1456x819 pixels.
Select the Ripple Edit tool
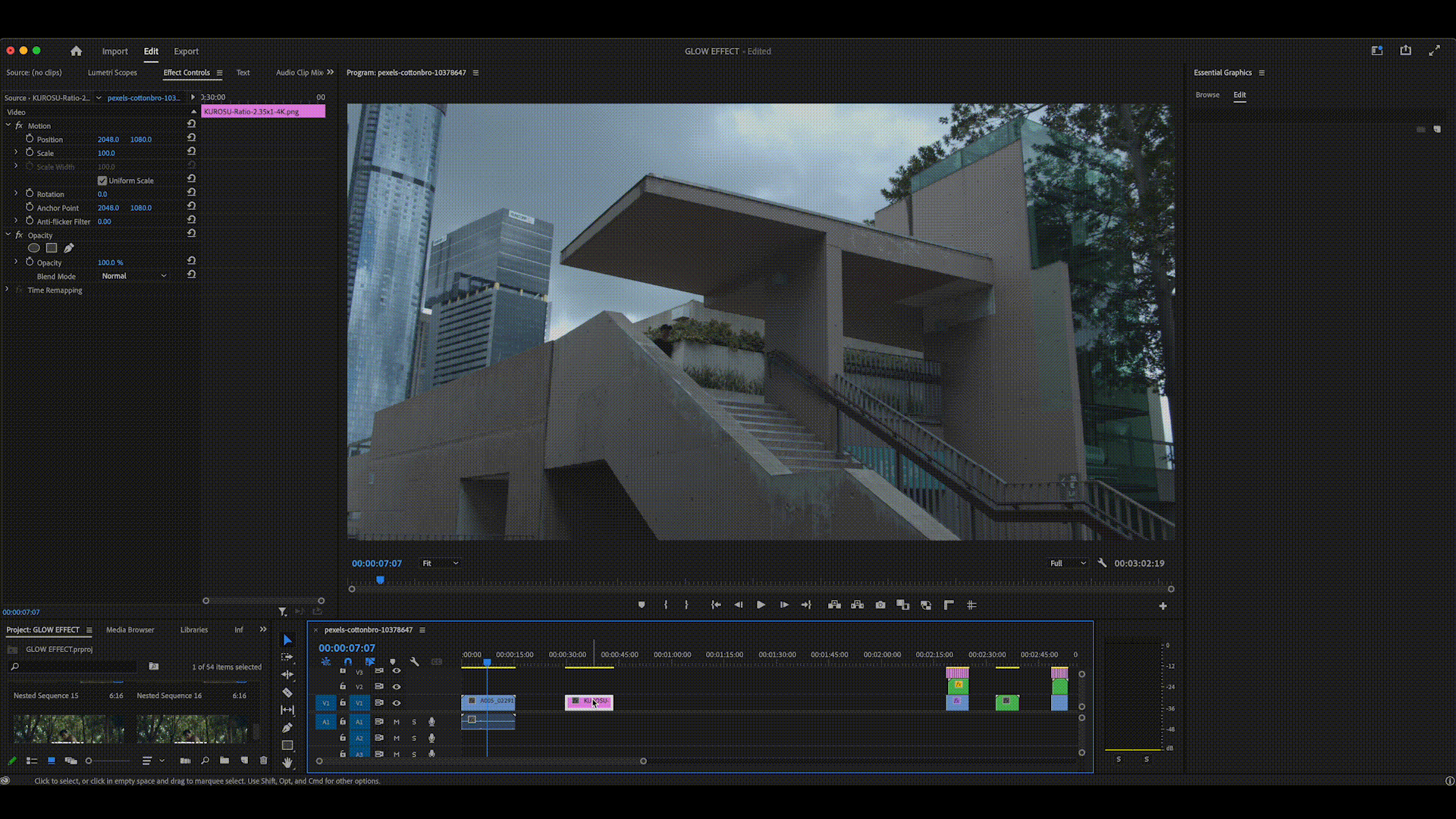click(287, 674)
